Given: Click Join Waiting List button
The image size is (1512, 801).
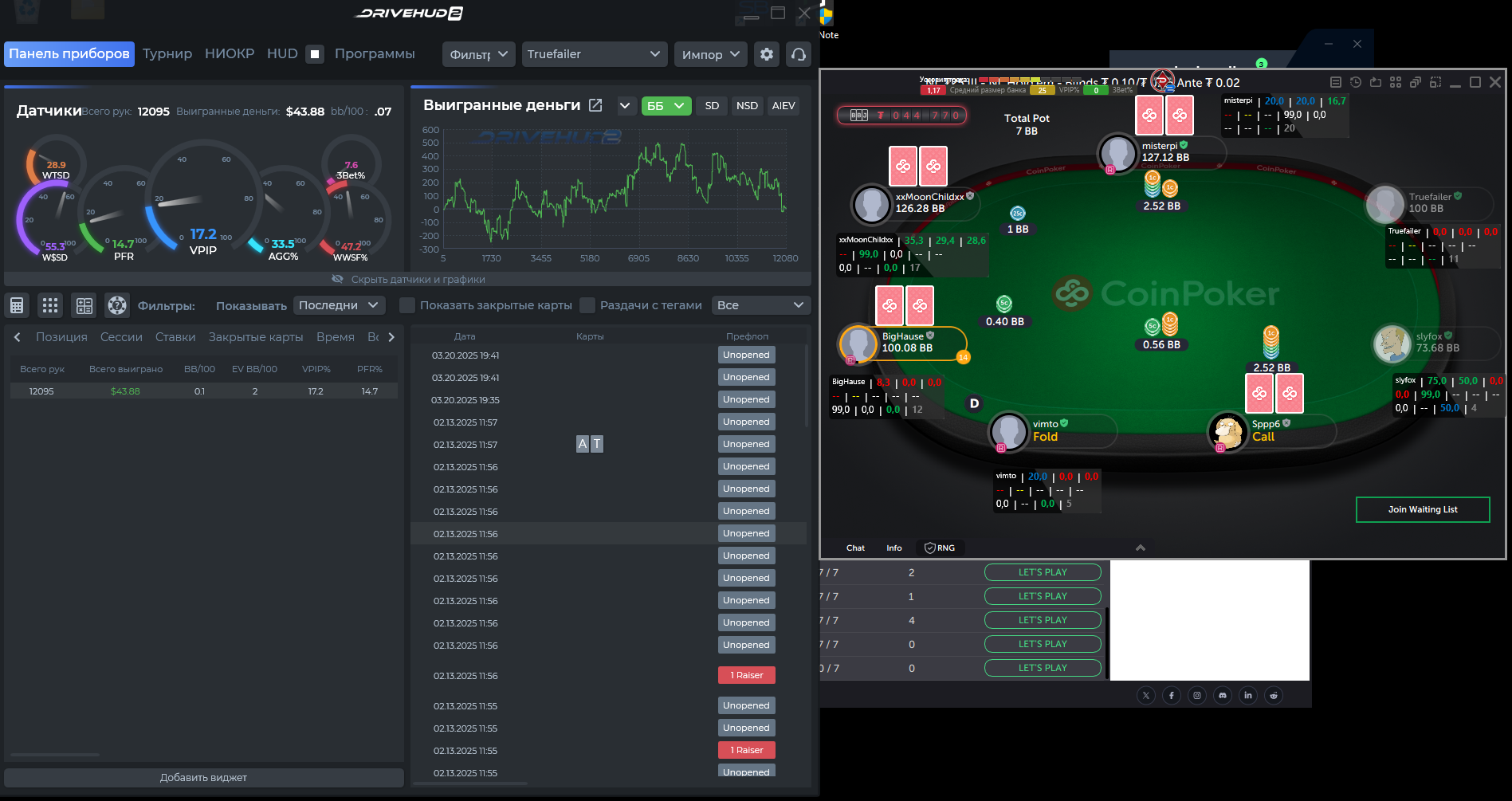Looking at the screenshot, I should (x=1423, y=509).
